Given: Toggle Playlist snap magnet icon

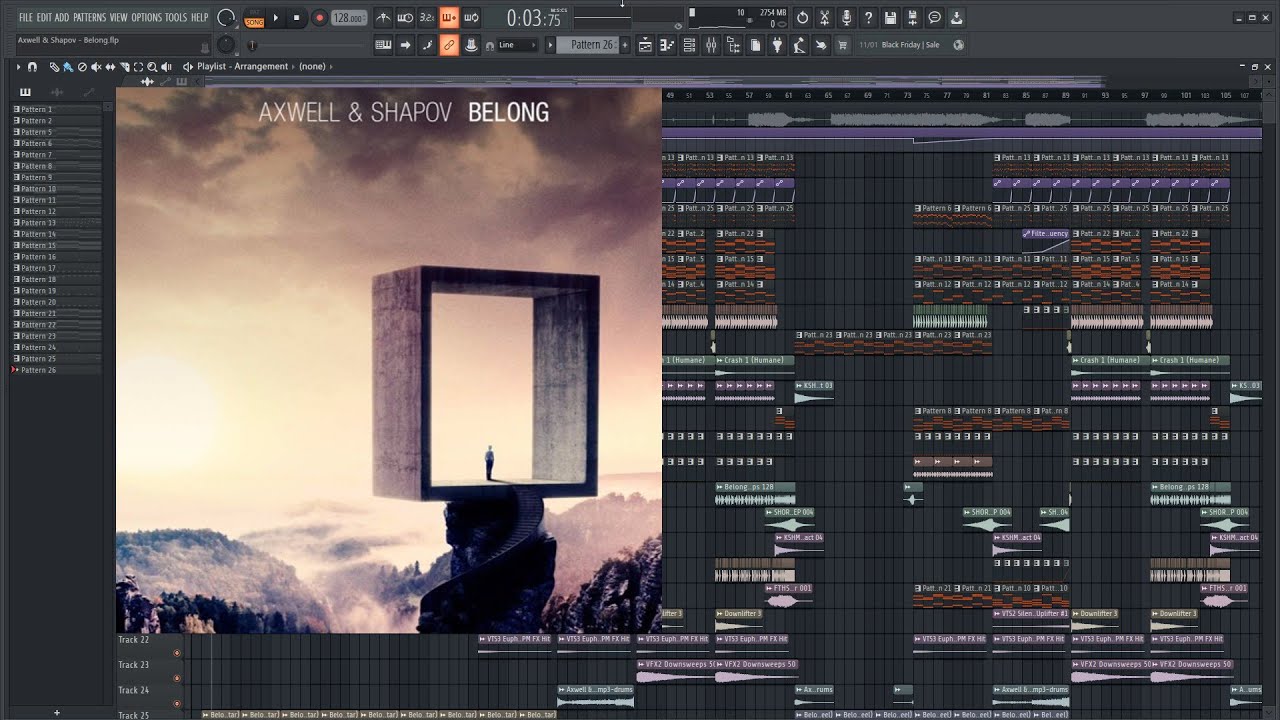Looking at the screenshot, I should point(32,66).
